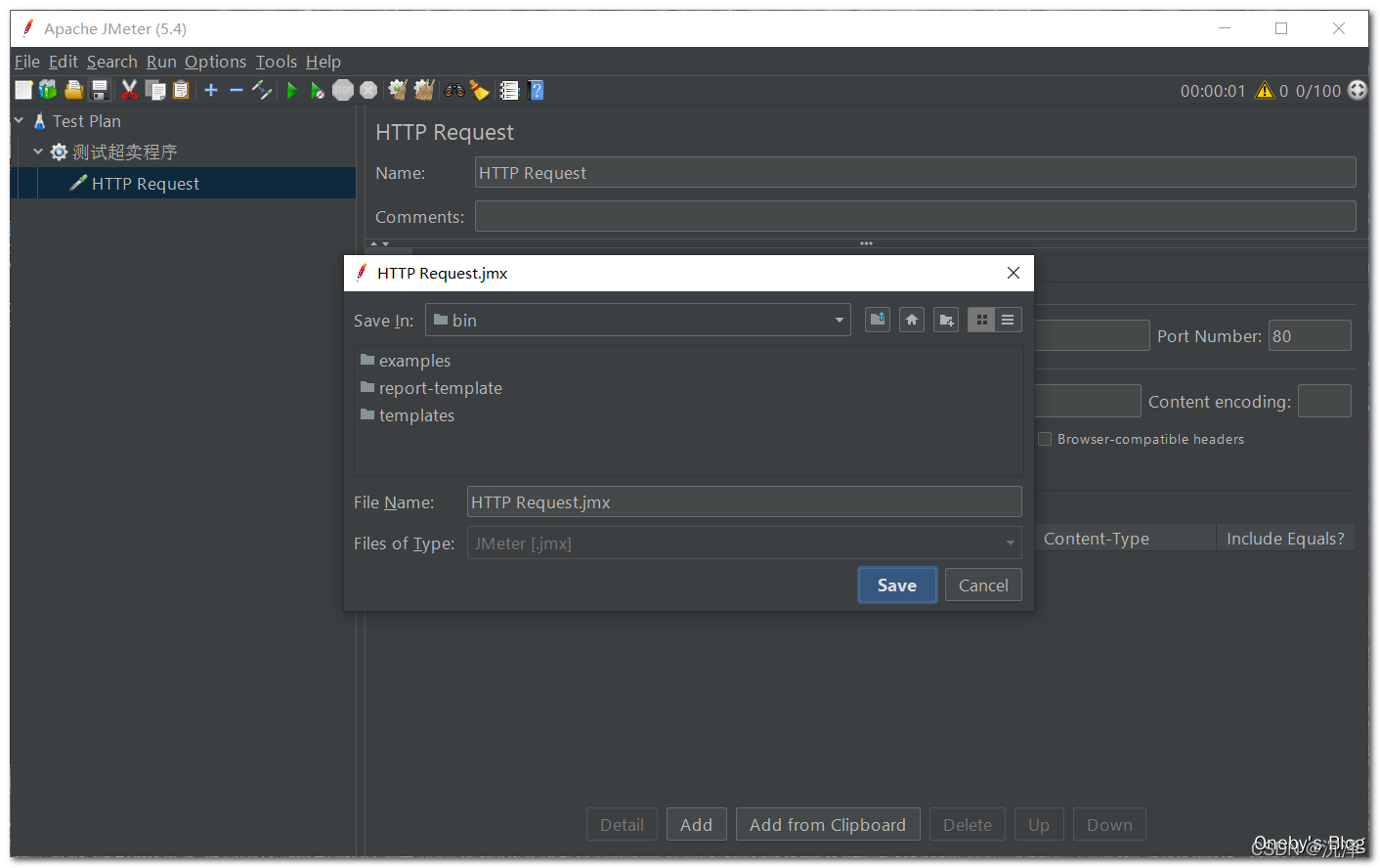Switch save dialog to details list view
This screenshot has width=1380, height=868.
(x=1008, y=320)
